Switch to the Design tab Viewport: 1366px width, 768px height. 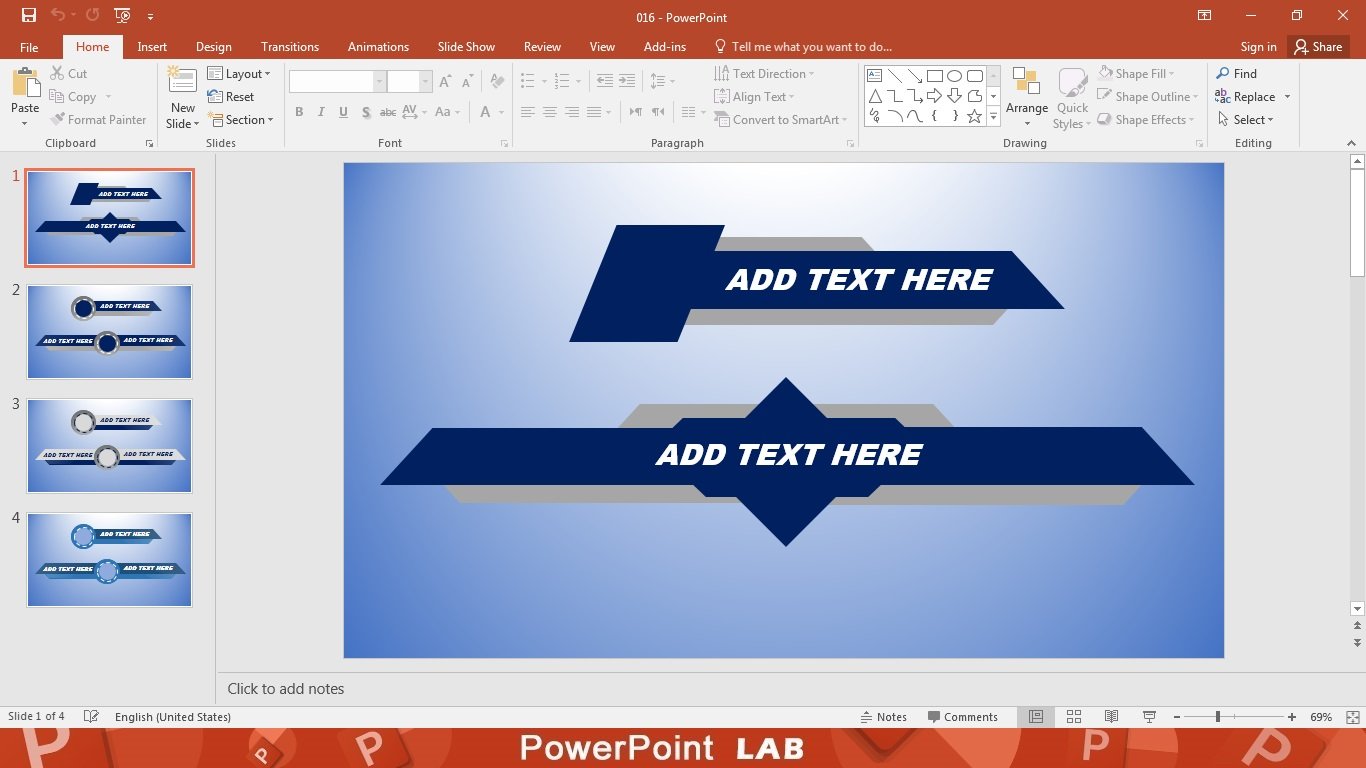pos(213,47)
